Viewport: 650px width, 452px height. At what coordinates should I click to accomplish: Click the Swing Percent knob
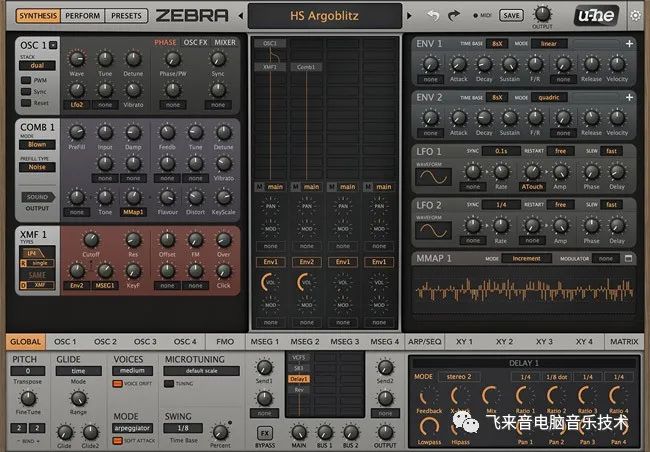pos(220,432)
